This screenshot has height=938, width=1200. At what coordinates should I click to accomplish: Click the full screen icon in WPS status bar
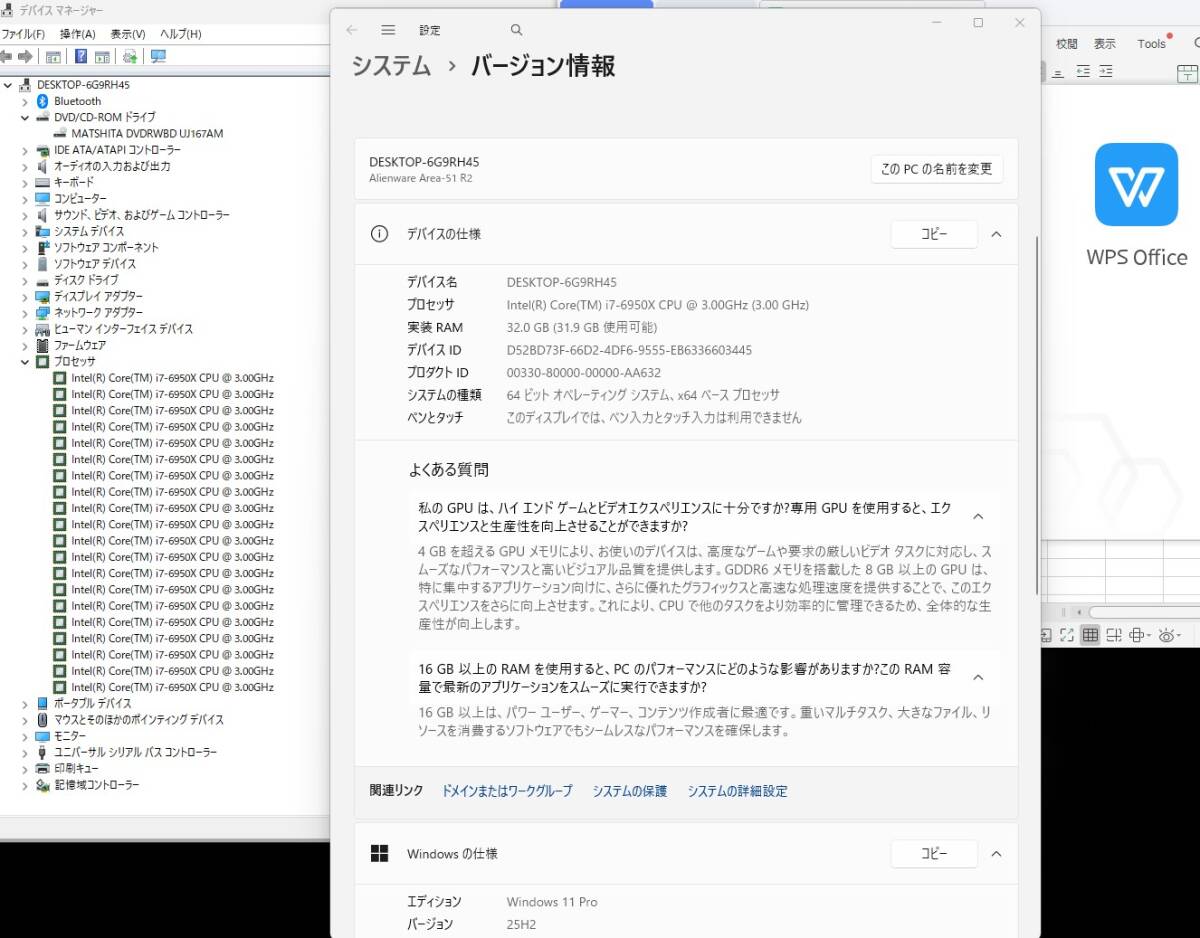tap(1066, 634)
